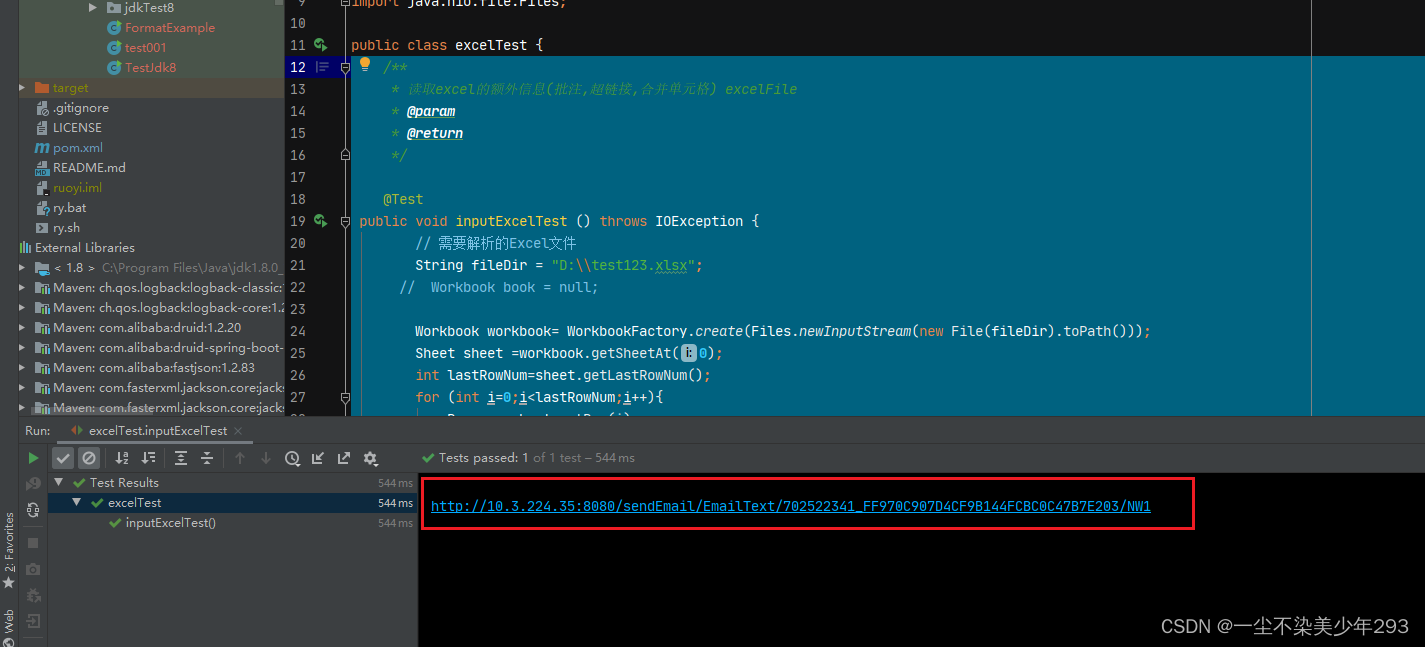Collapse the Test Results root node
Image resolution: width=1425 pixels, height=647 pixels.
pos(57,482)
